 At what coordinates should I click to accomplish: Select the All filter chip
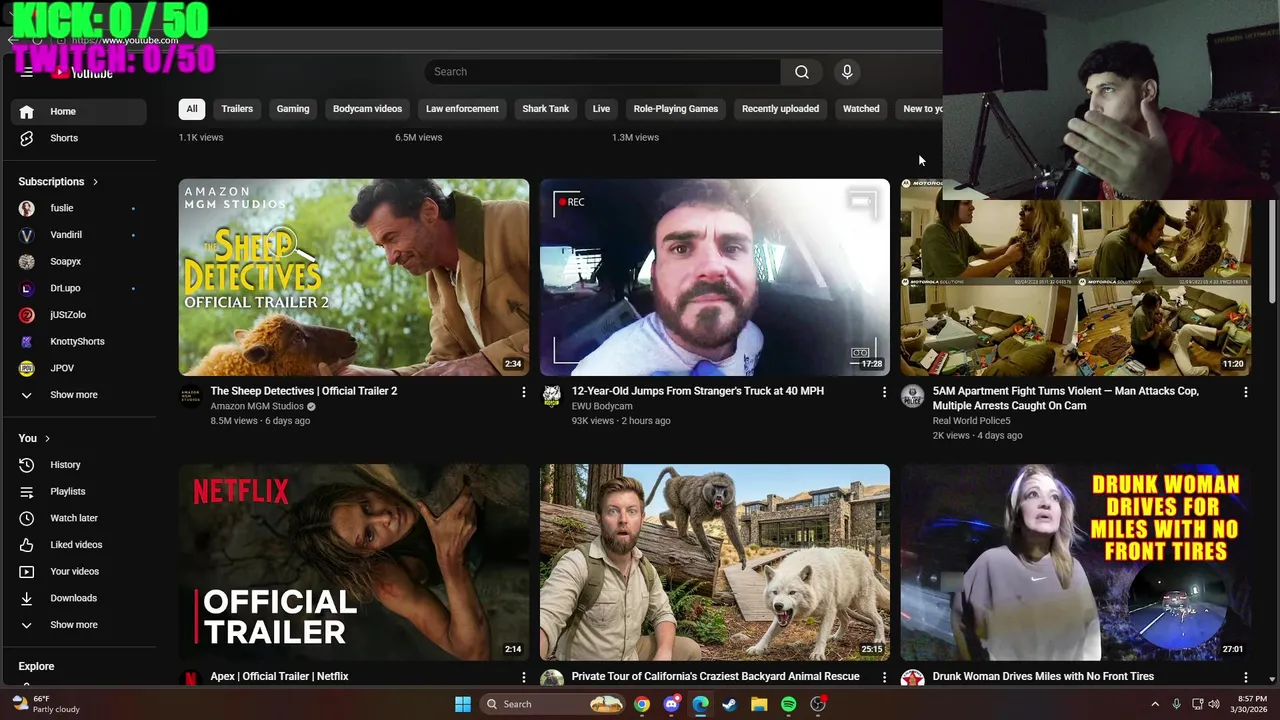191,109
